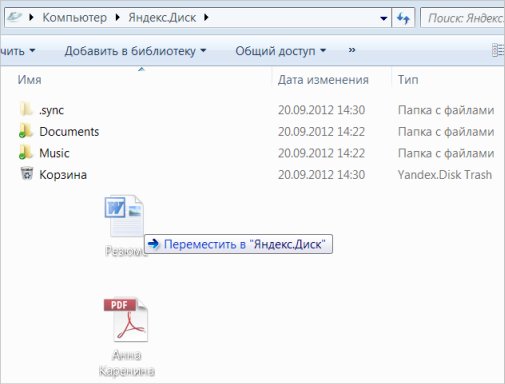Click the Yandex.Disk icon in address bar

pyautogui.click(x=14, y=17)
